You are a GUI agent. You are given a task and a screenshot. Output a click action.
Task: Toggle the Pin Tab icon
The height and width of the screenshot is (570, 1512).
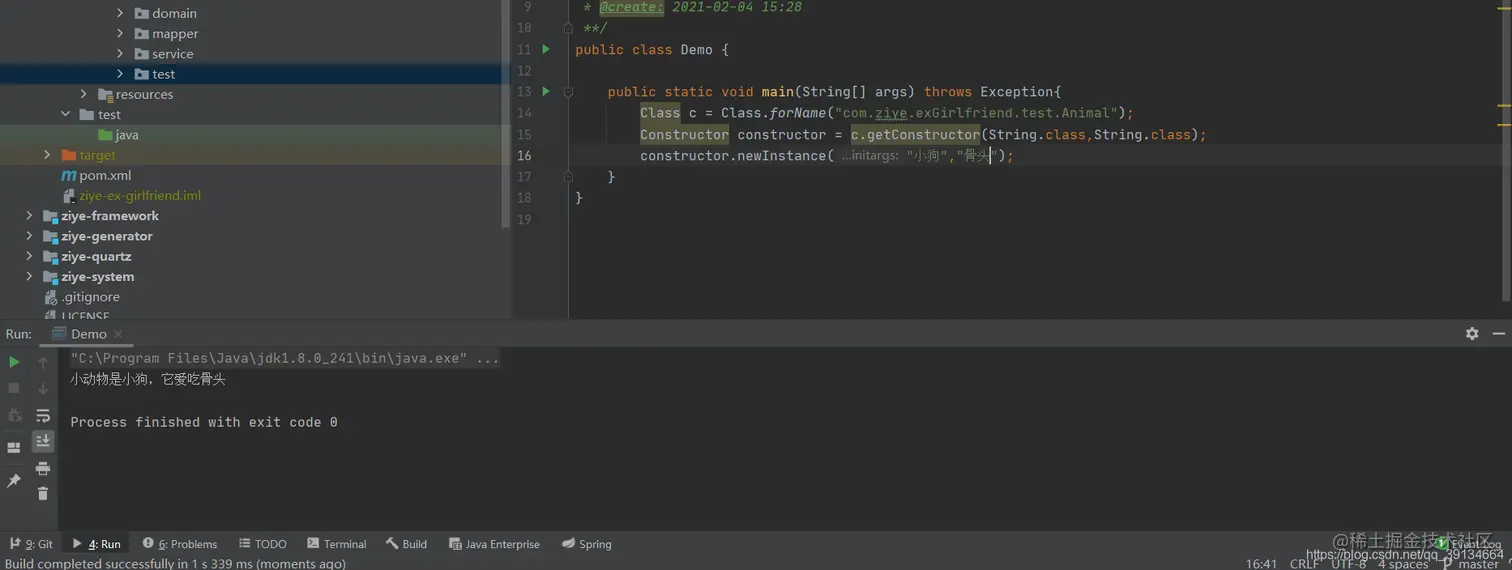(14, 481)
